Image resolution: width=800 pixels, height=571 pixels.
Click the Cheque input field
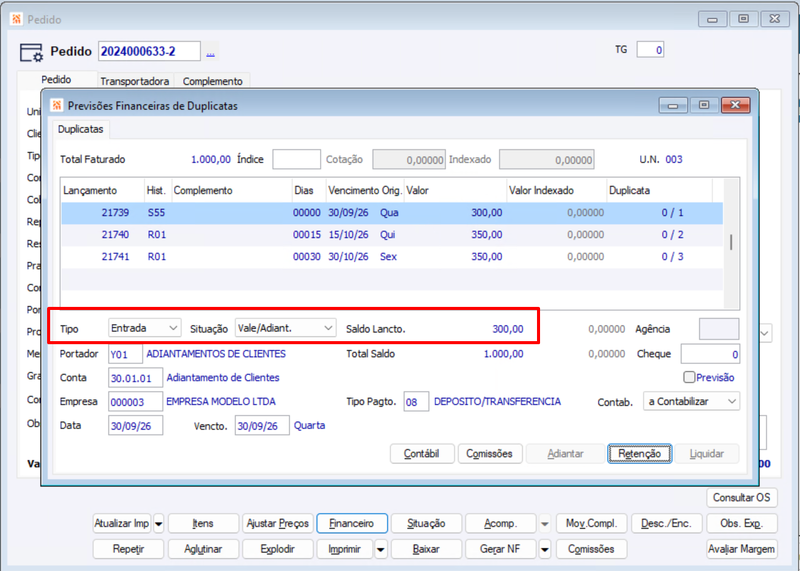click(710, 354)
